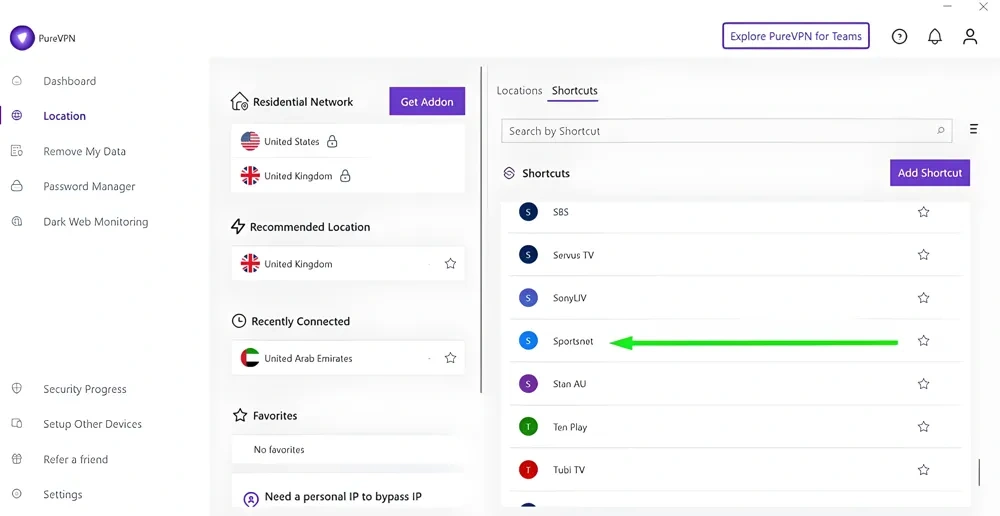Click the Location globe icon in sidebar
This screenshot has height=516, width=1000.
[17, 115]
